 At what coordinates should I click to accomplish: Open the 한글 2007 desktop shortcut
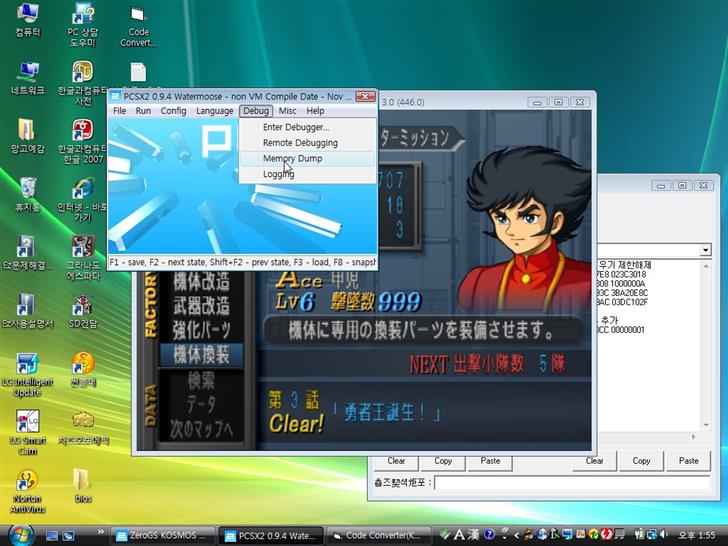tap(83, 141)
